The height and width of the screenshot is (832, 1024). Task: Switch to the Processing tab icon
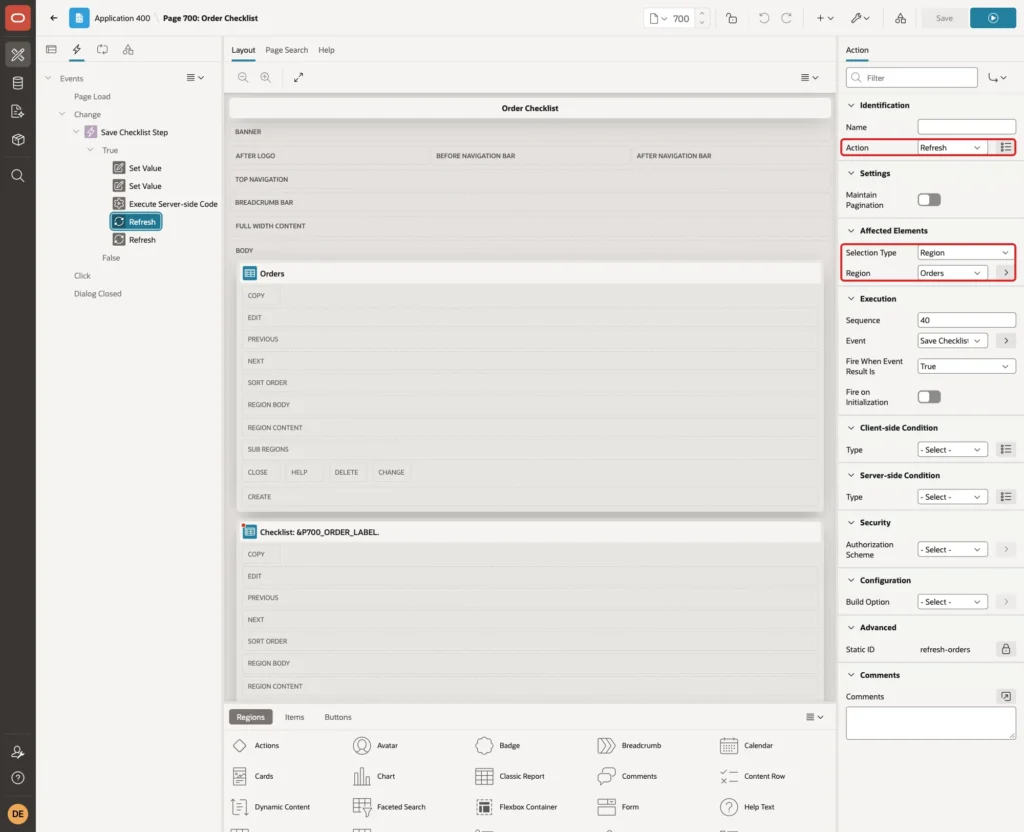[x=102, y=50]
